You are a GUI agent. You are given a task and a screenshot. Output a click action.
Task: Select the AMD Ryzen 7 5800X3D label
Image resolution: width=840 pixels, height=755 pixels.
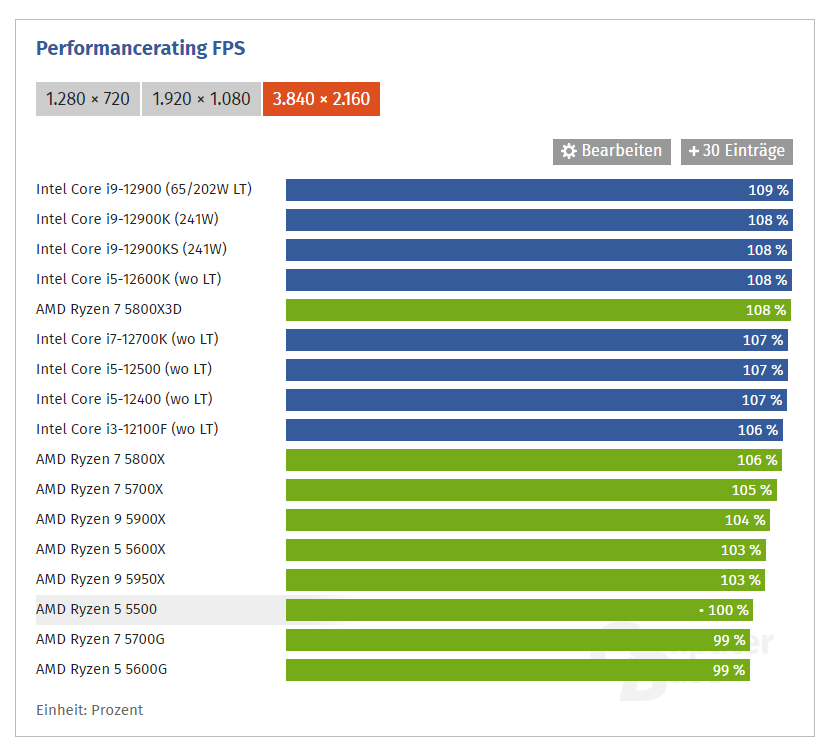109,310
